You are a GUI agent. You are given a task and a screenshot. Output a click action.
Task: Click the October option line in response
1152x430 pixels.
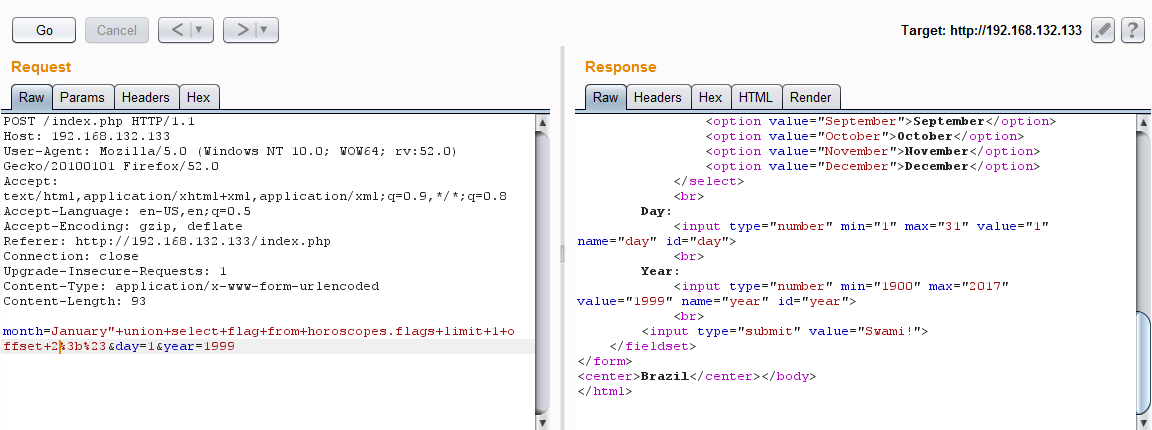click(x=865, y=136)
